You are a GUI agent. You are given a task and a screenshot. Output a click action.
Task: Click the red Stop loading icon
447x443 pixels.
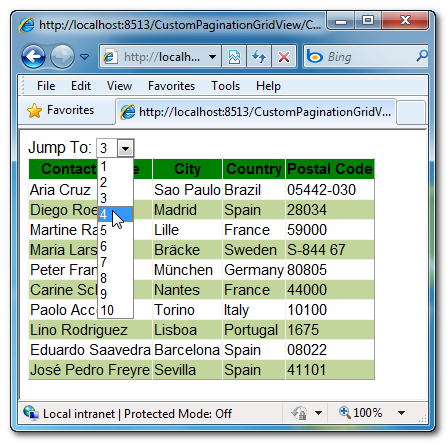[x=284, y=57]
